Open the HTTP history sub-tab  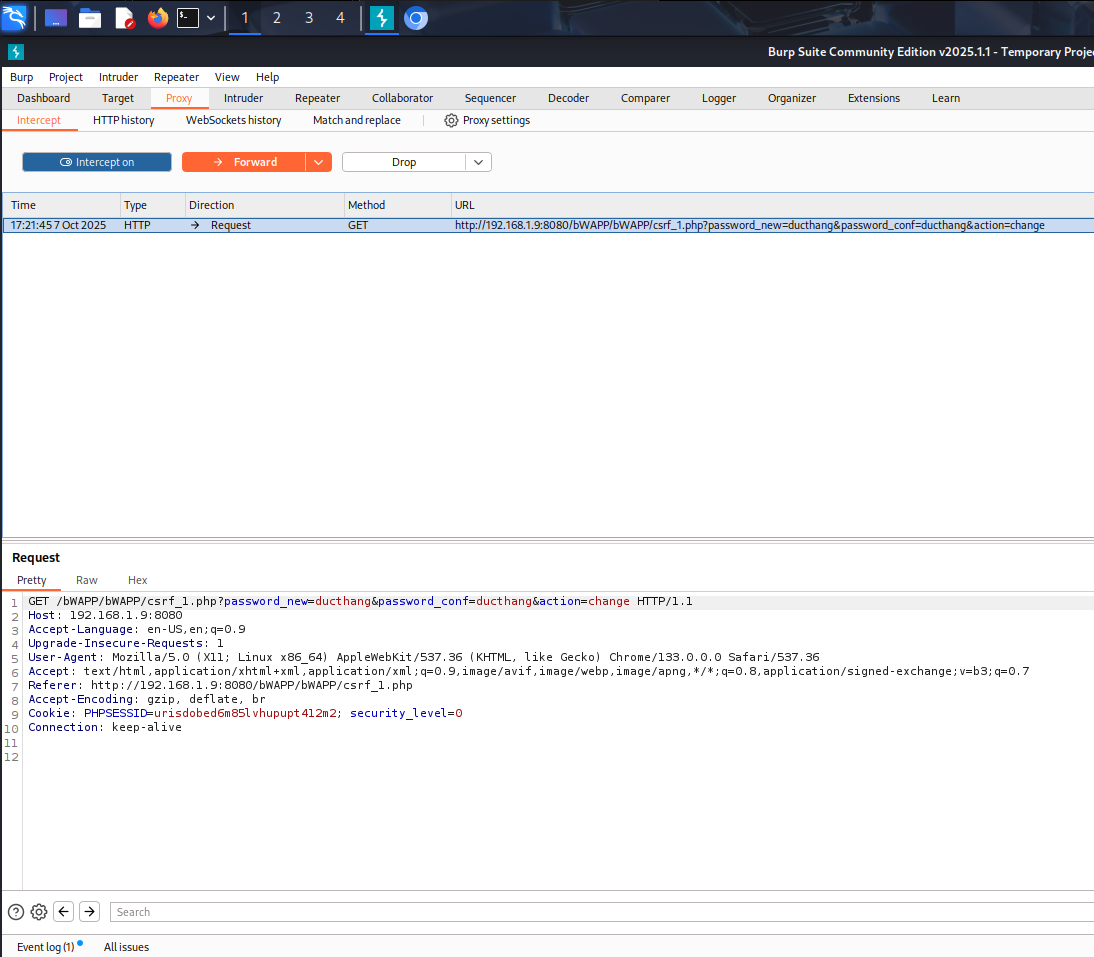point(124,120)
